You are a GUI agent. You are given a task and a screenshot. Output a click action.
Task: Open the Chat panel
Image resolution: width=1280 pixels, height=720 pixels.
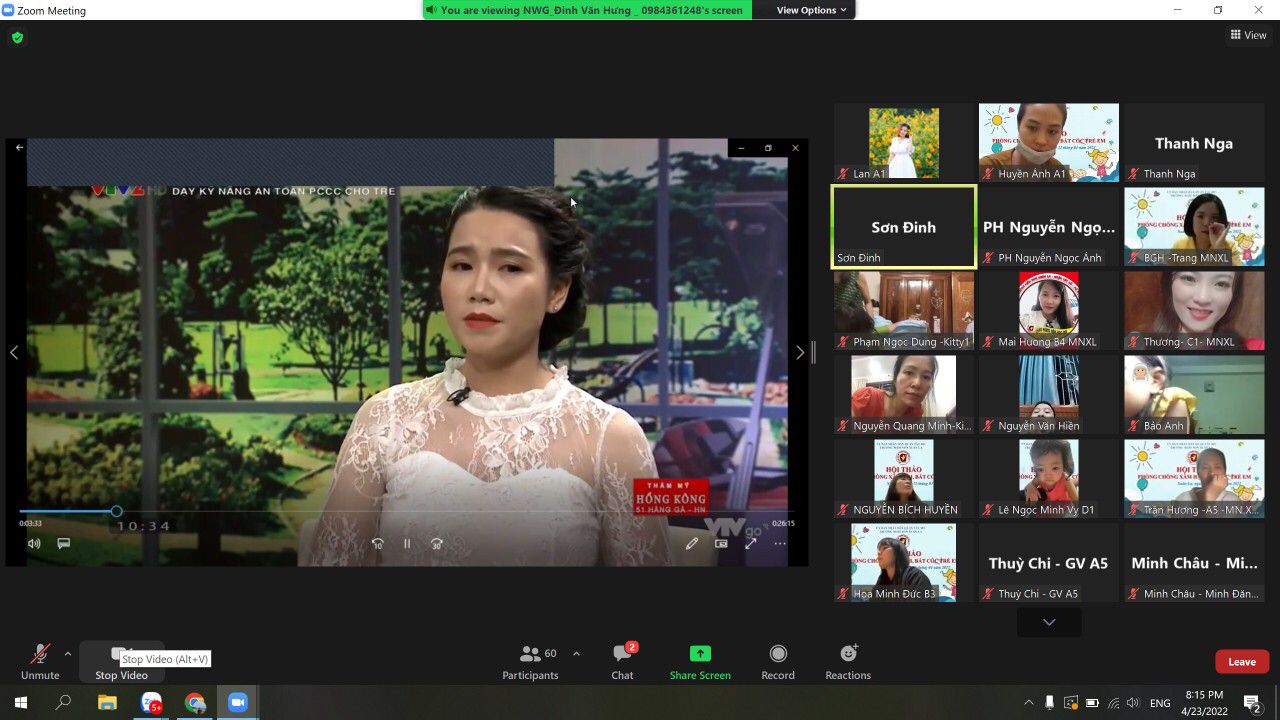click(x=622, y=655)
